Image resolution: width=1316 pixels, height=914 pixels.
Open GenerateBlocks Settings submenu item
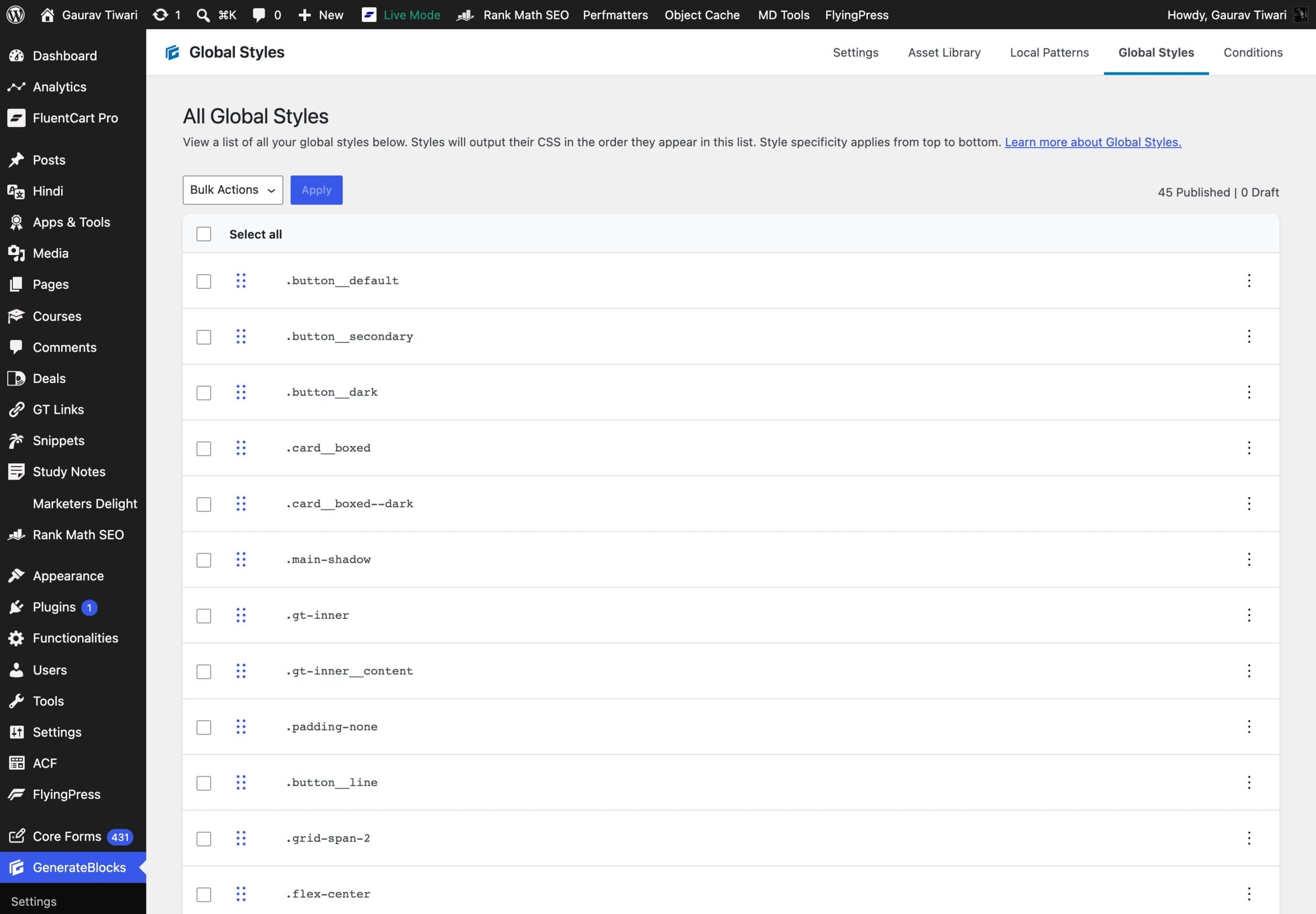point(34,901)
